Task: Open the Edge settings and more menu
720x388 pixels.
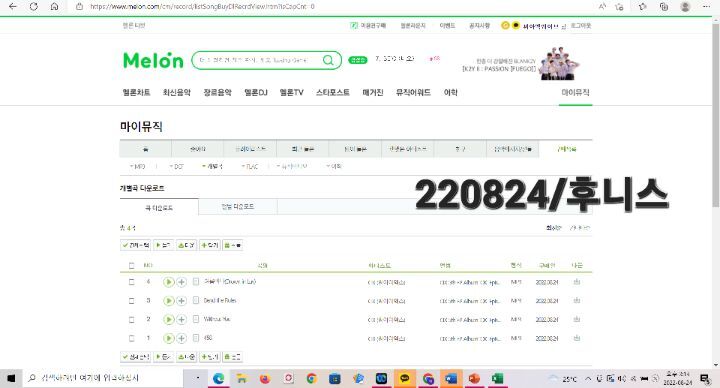Action: 706,6
